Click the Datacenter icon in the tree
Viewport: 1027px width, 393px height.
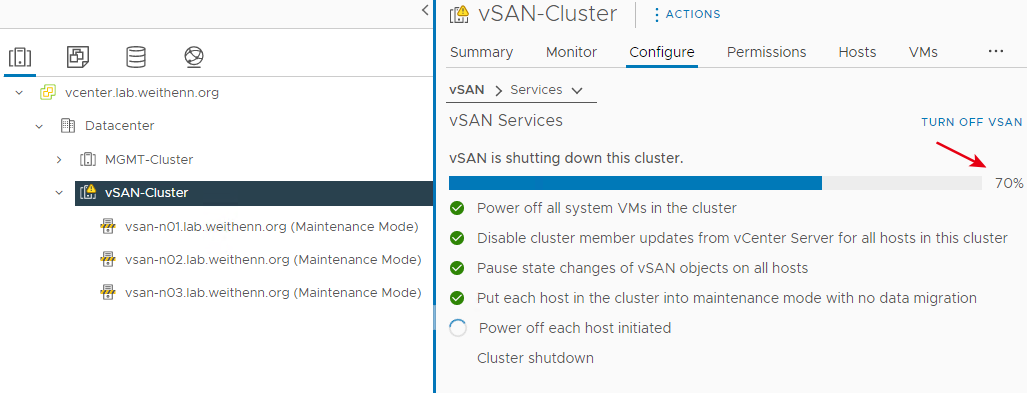pyautogui.click(x=67, y=126)
